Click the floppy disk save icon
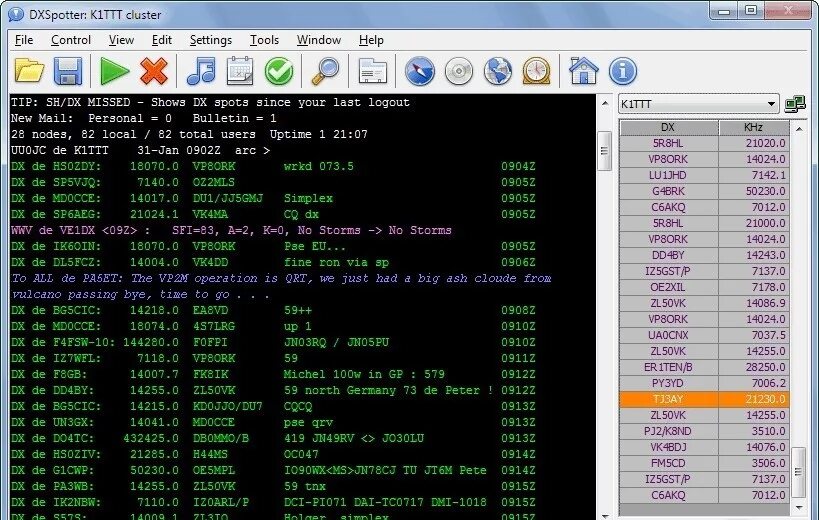Viewport: 819px width, 520px height. click(x=68, y=71)
